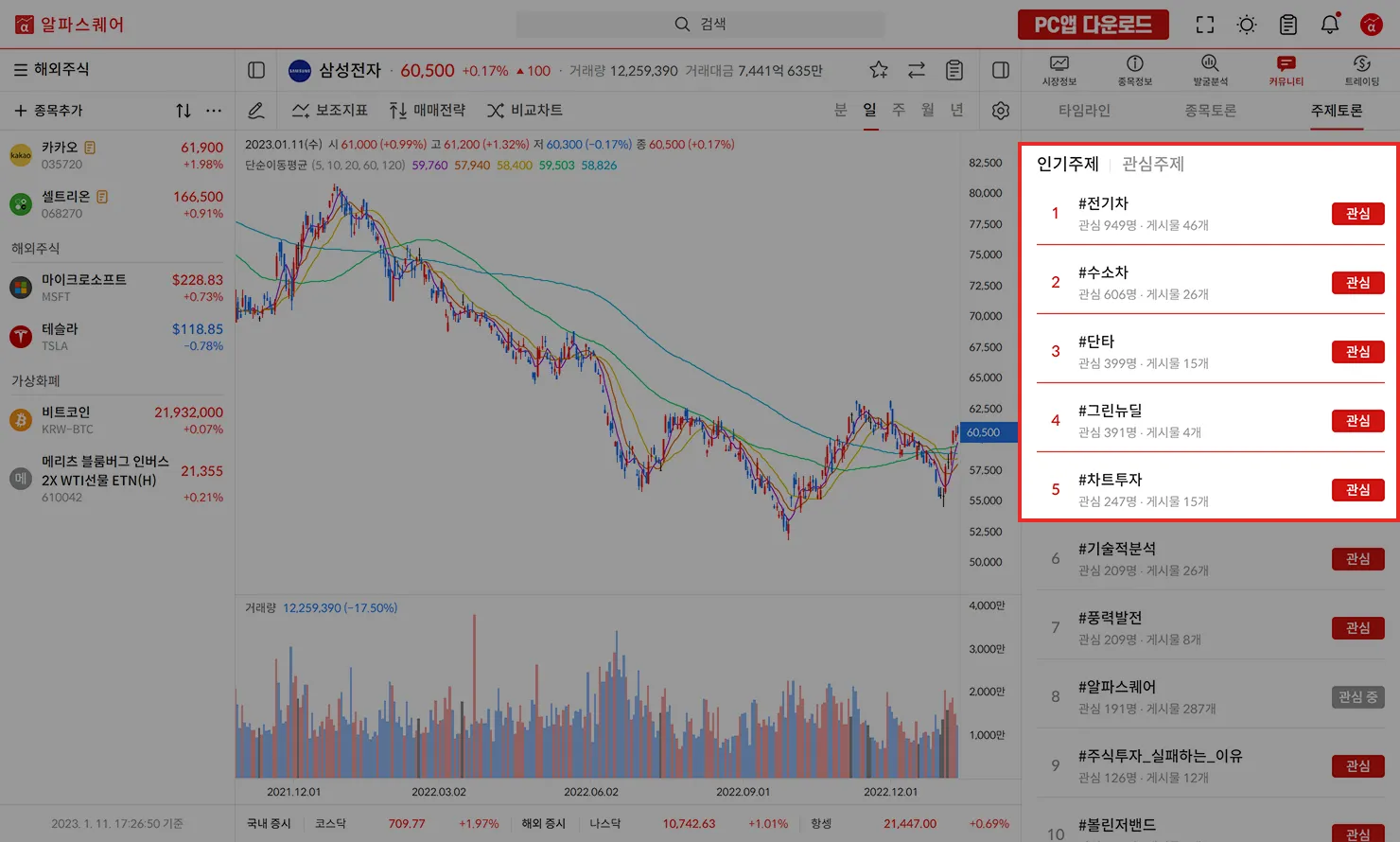This screenshot has width=1400, height=842.
Task: Follow the #전기차 topic
Action: tap(1358, 214)
